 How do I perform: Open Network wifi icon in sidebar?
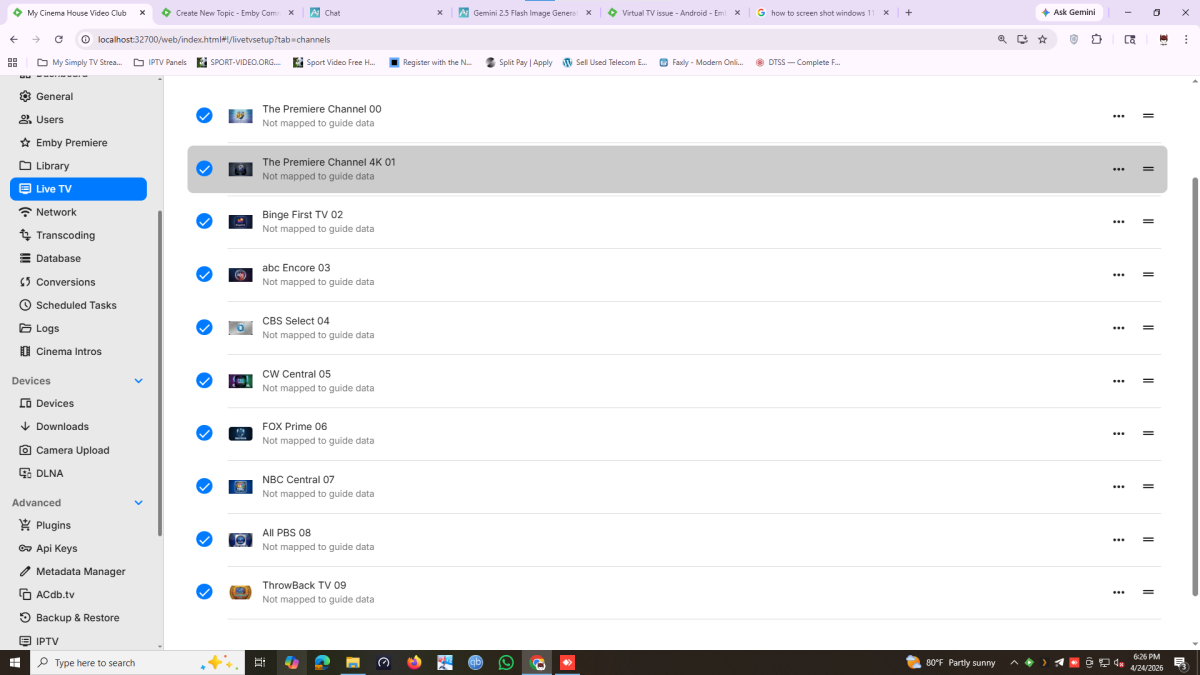pyautogui.click(x=26, y=212)
